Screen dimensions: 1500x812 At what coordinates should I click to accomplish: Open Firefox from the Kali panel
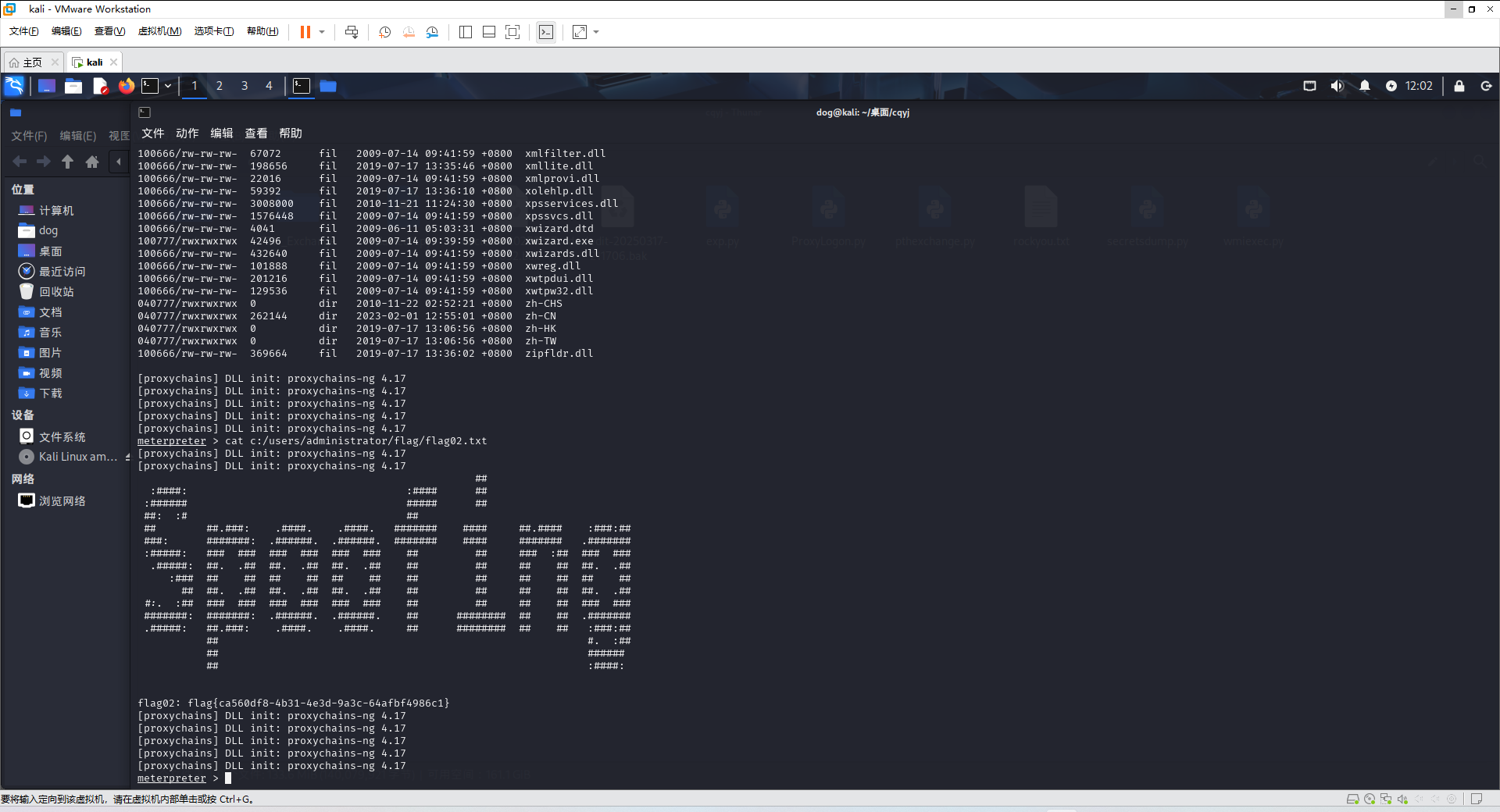click(126, 86)
